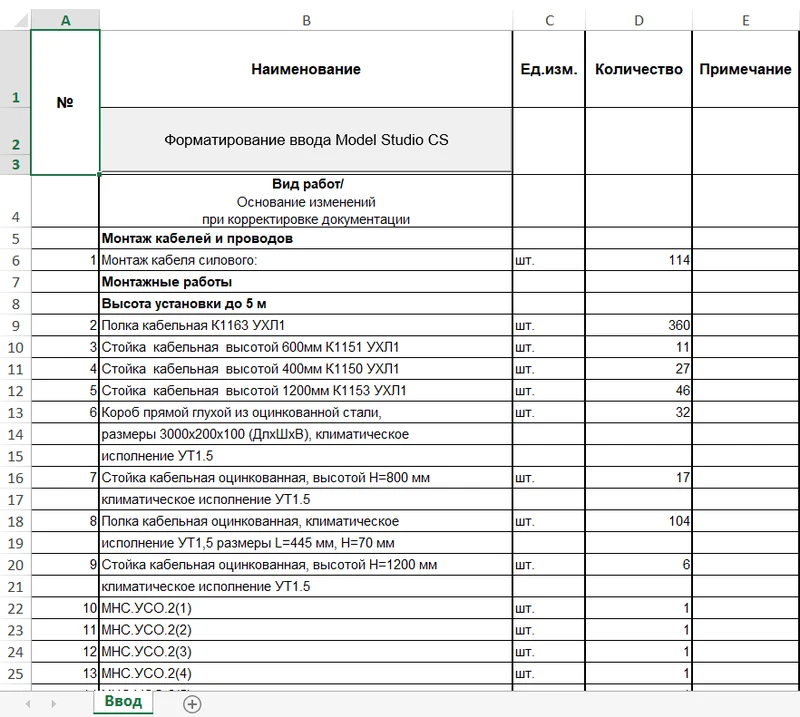Select column E header

pyautogui.click(x=745, y=19)
